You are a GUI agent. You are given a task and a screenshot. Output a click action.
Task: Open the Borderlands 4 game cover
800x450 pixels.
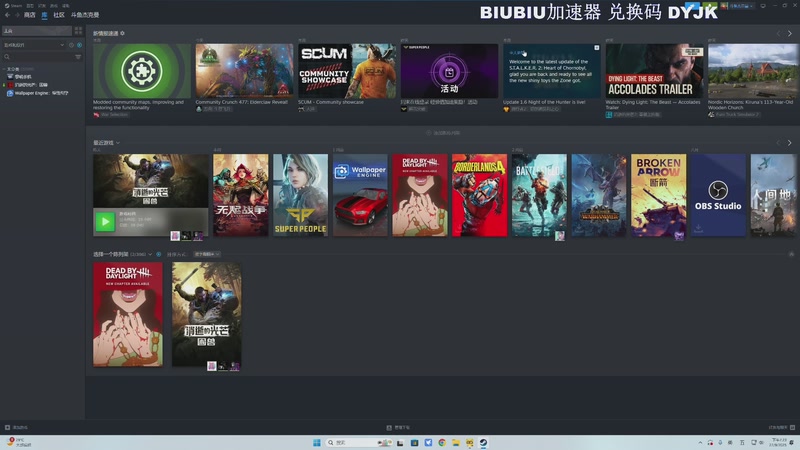480,195
